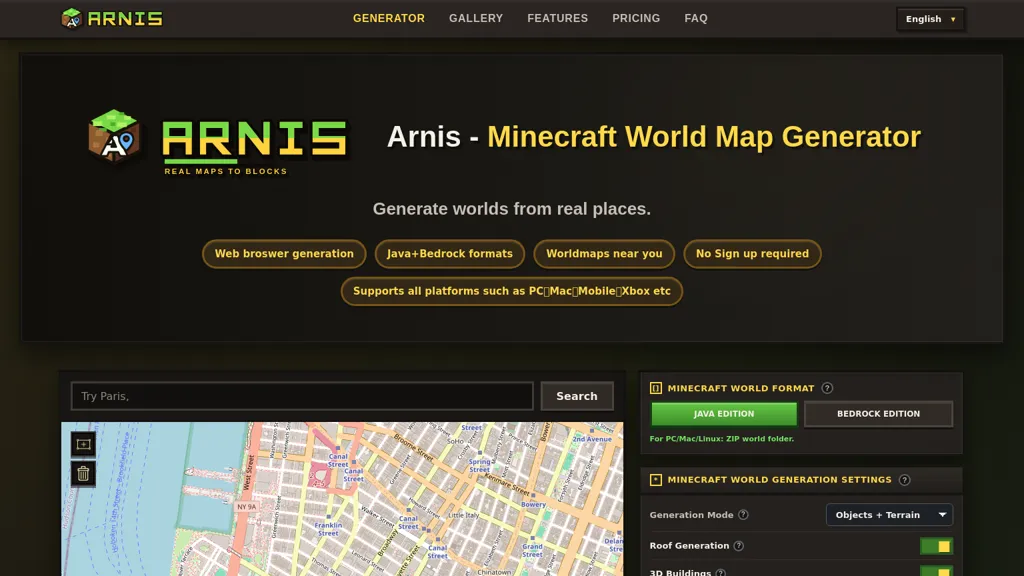The image size is (1024, 576).
Task: Select Bedrock Edition world format
Action: point(878,414)
